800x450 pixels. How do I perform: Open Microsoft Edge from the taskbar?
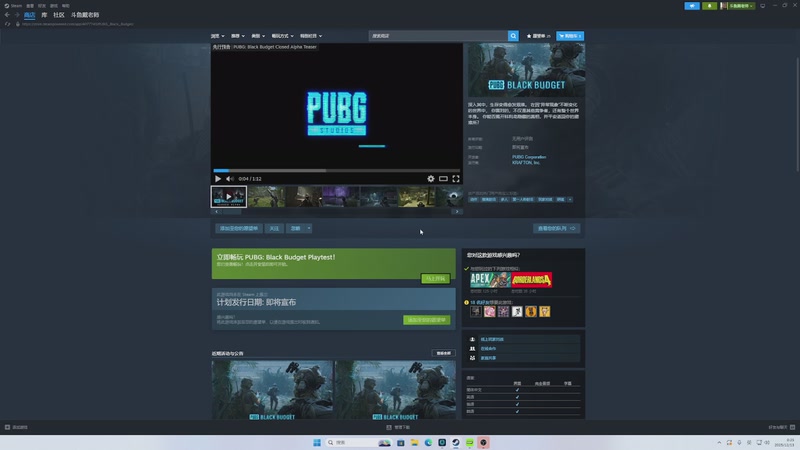click(x=428, y=442)
